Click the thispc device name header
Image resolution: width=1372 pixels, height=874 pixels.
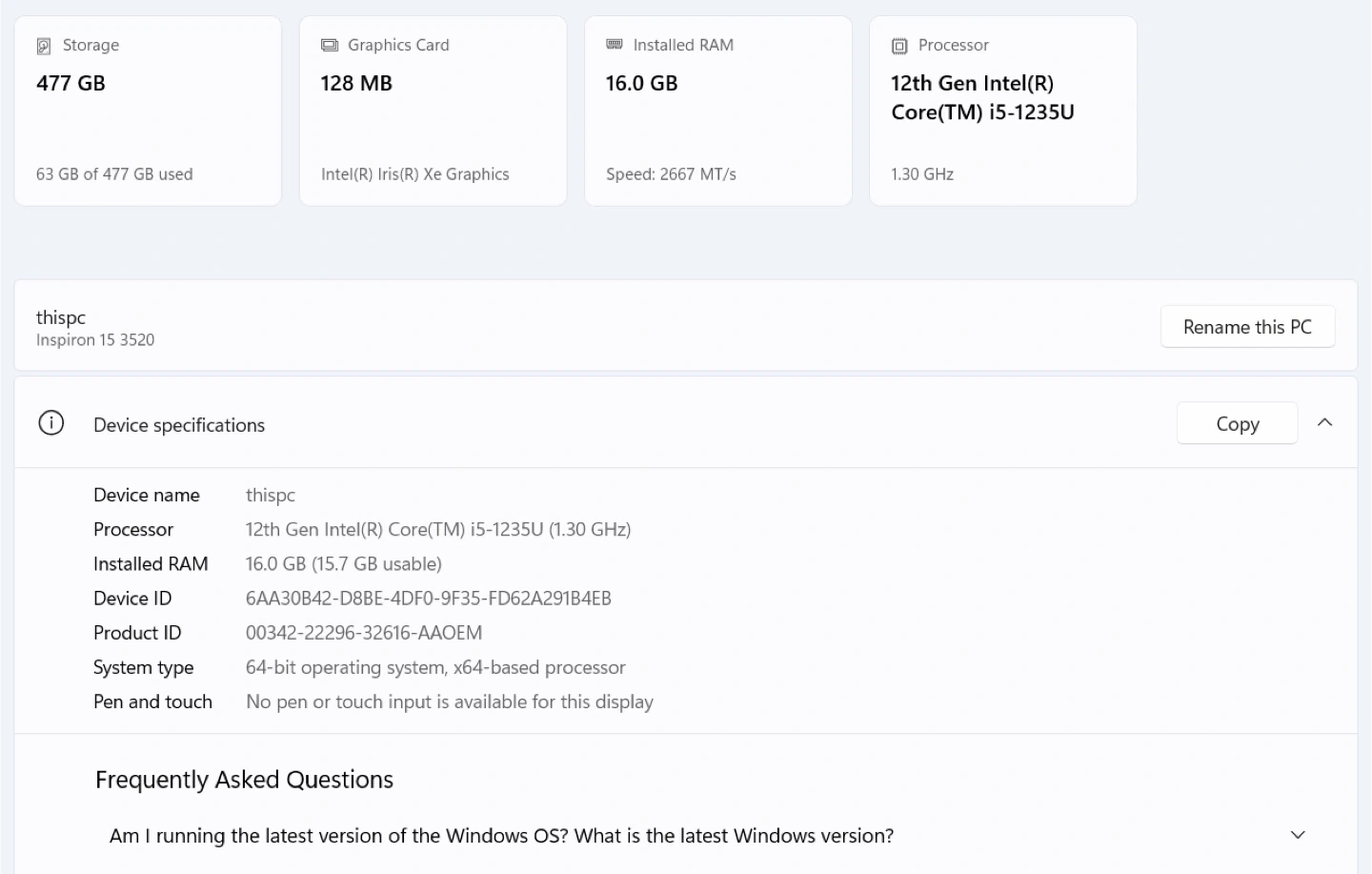click(x=61, y=317)
